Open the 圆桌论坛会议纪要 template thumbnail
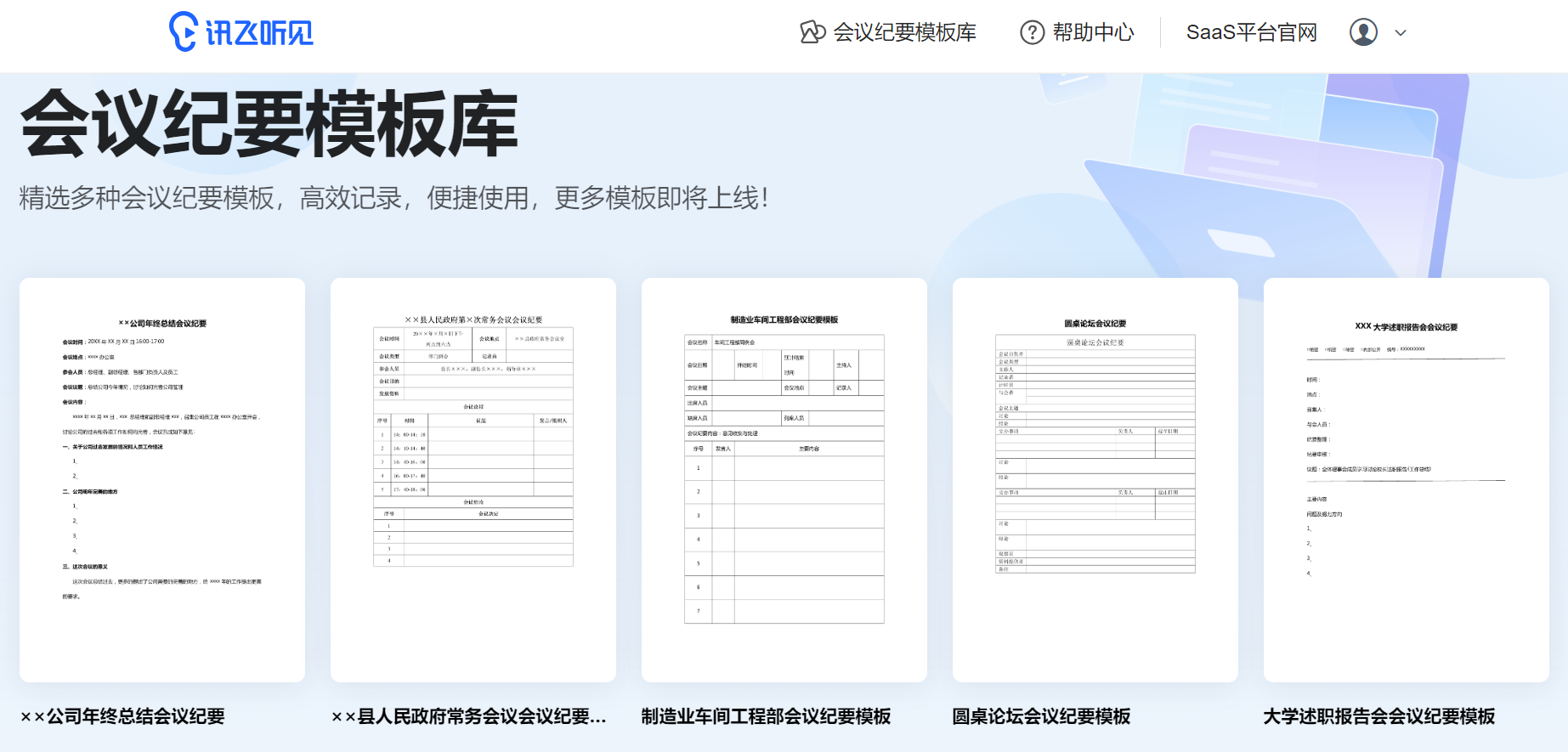 (x=1095, y=479)
